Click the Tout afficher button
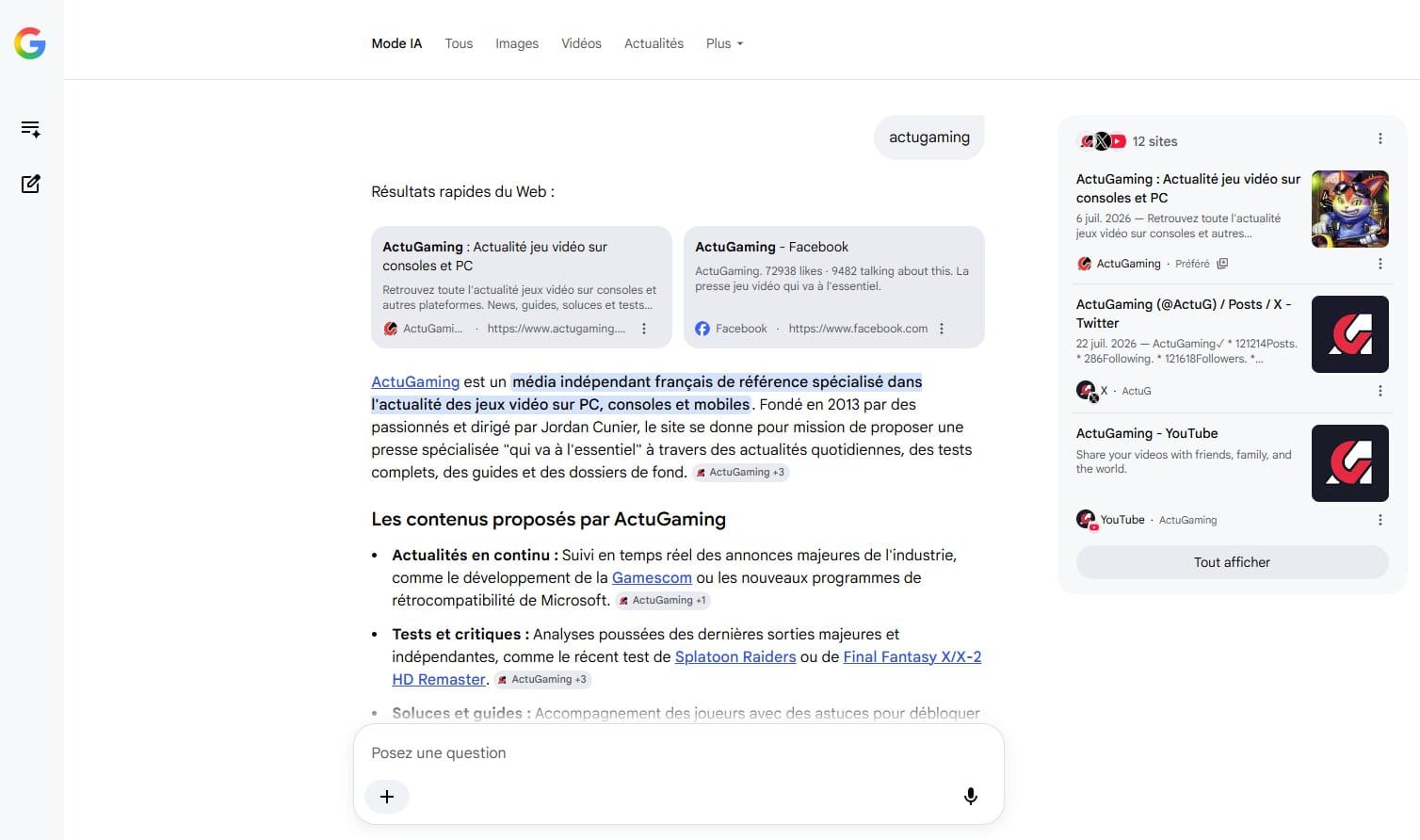This screenshot has height=840, width=1420. pos(1232,562)
